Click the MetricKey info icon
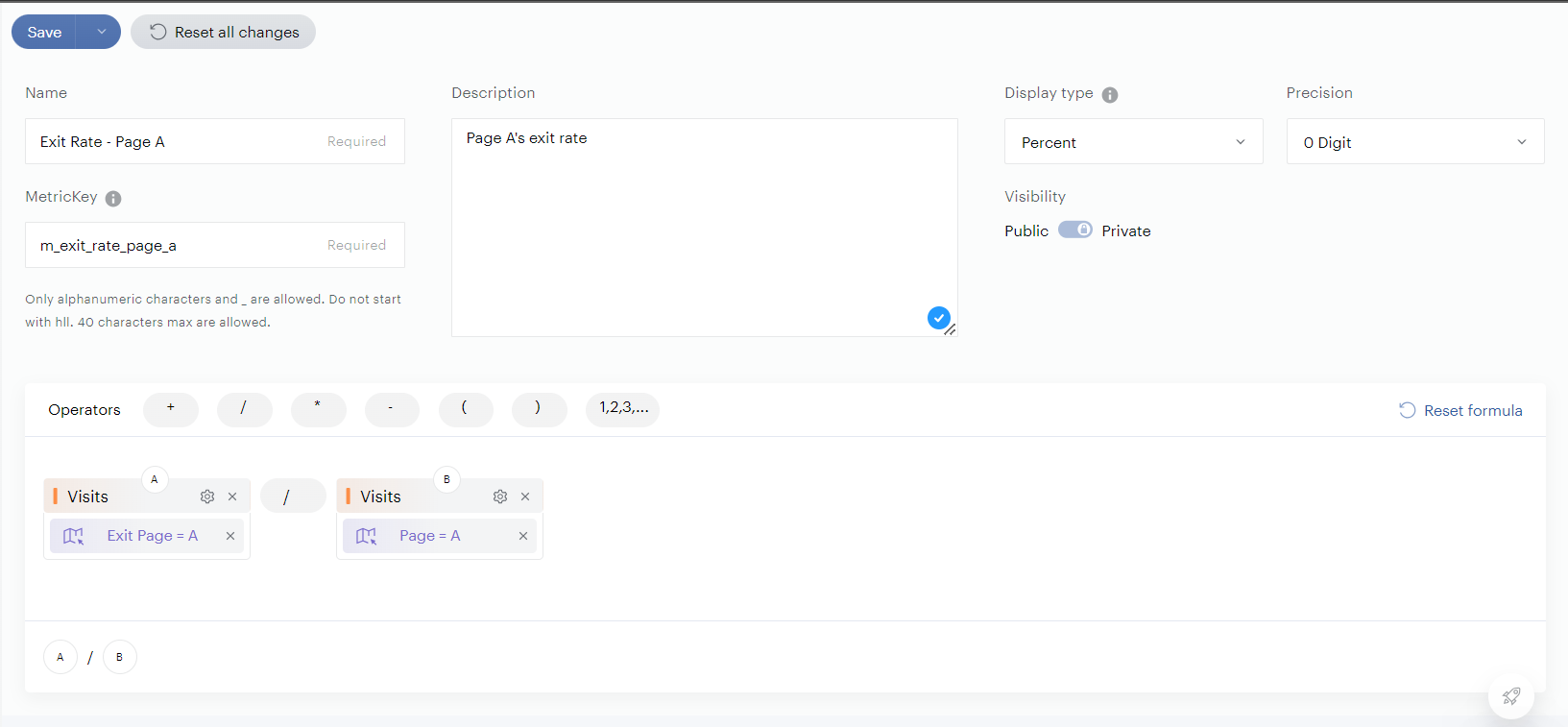Image resolution: width=1568 pixels, height=727 pixels. 113,199
